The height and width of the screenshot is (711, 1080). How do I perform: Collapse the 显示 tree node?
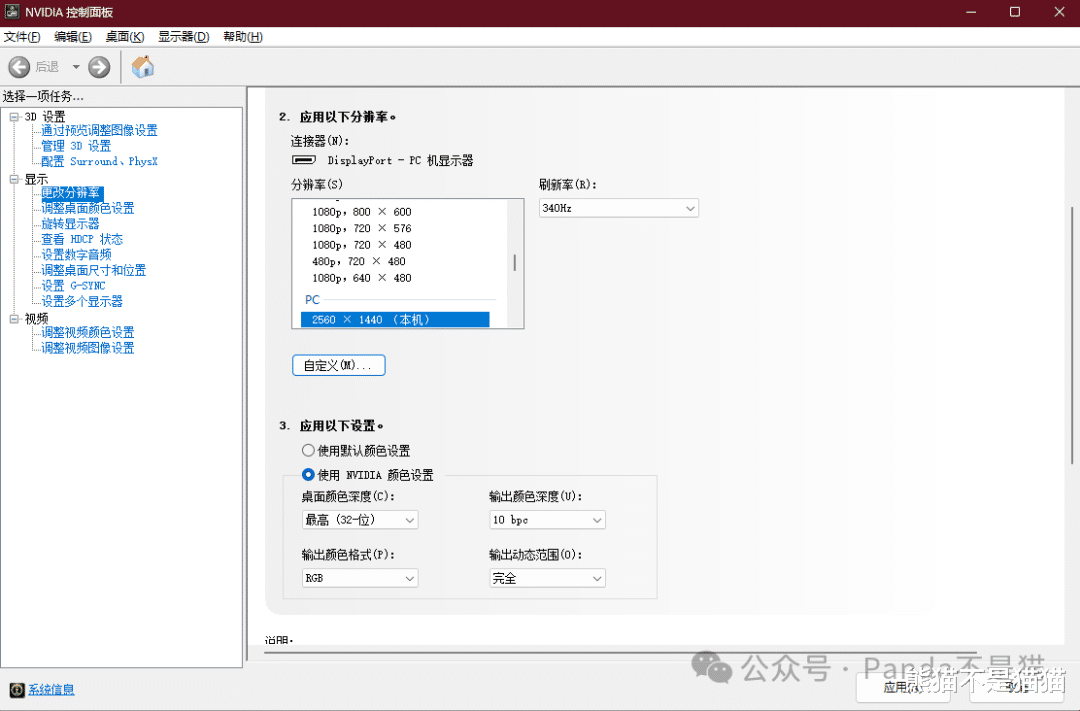tap(14, 179)
